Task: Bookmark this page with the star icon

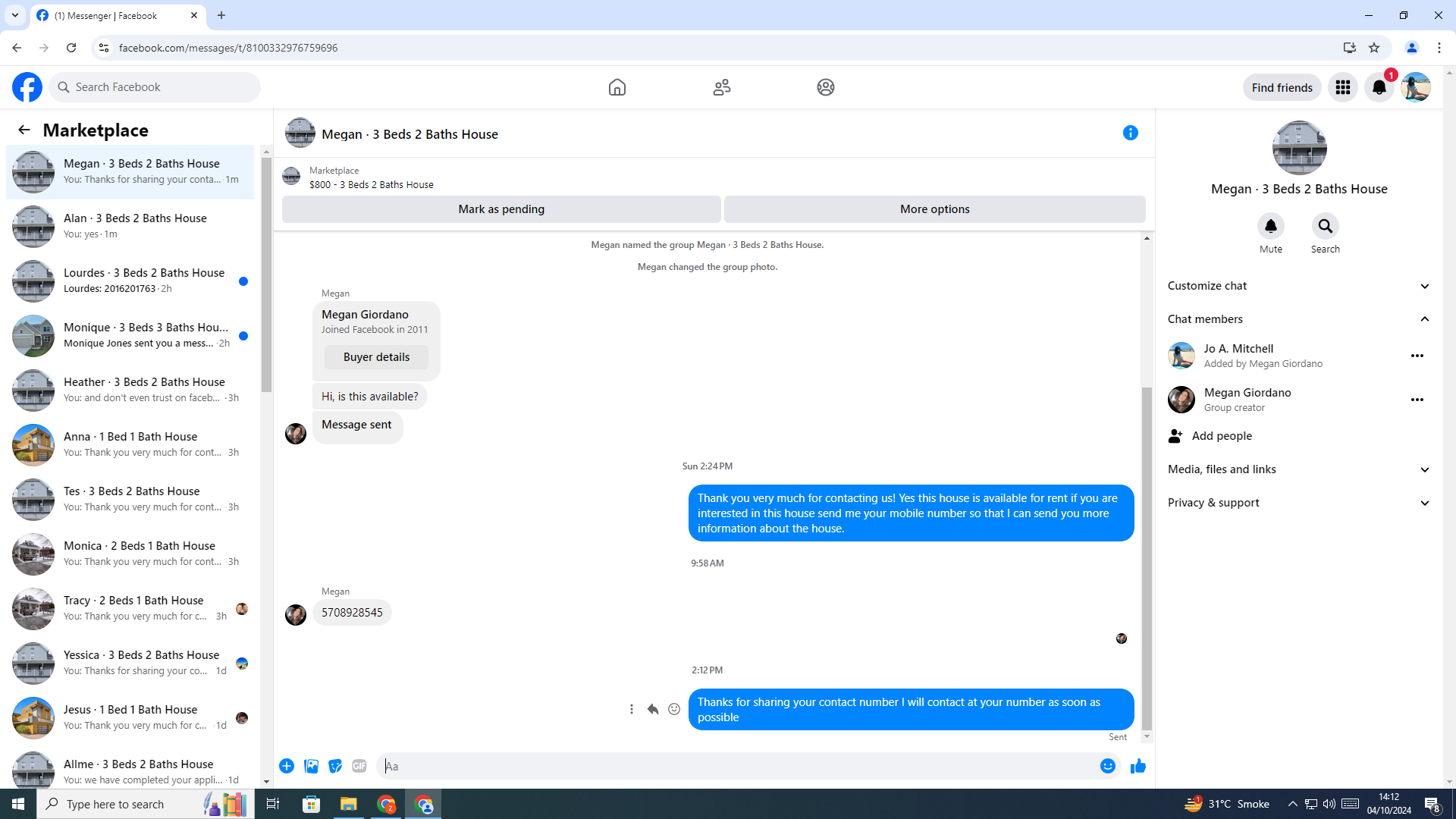Action: (x=1374, y=48)
